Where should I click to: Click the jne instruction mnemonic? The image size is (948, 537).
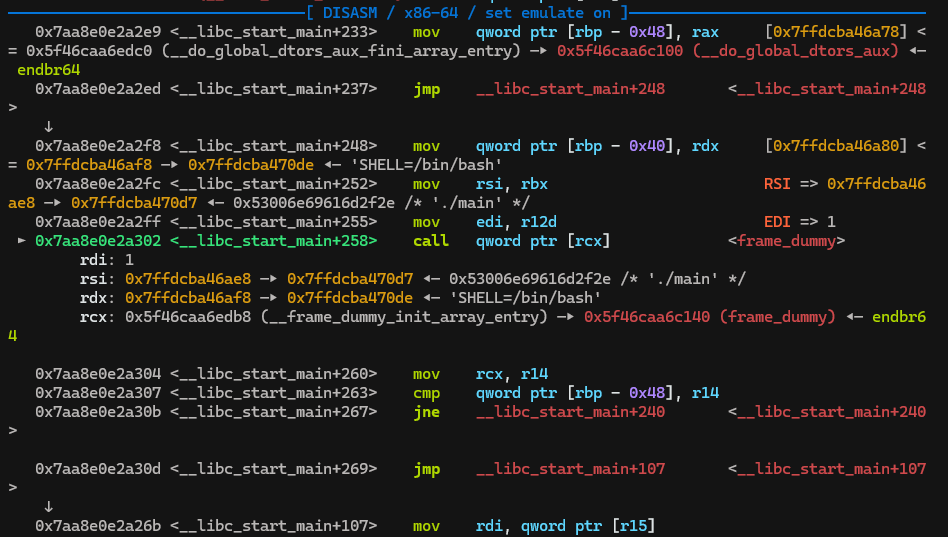[427, 412]
